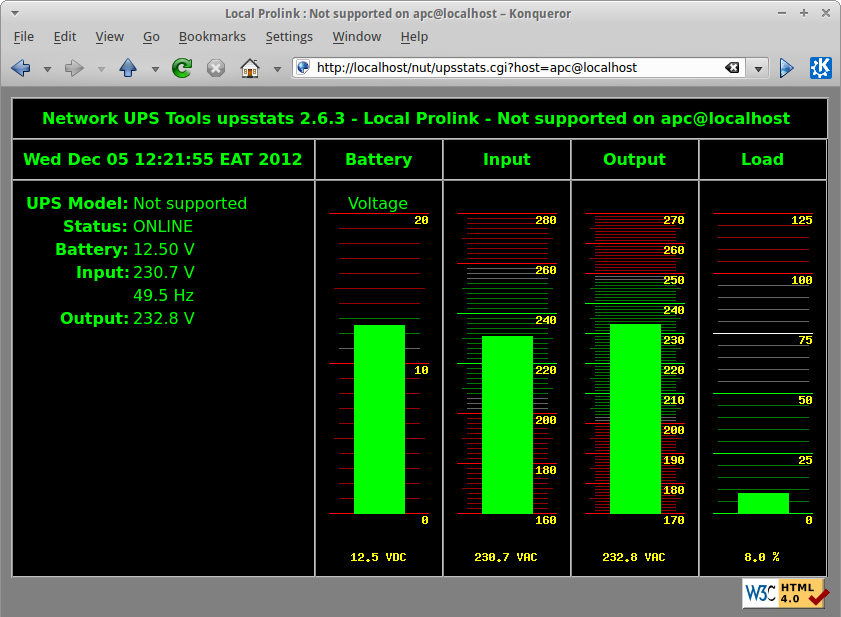Click the '232.8 VAC' graph caption
Screen dimensions: 841x617
[634, 557]
